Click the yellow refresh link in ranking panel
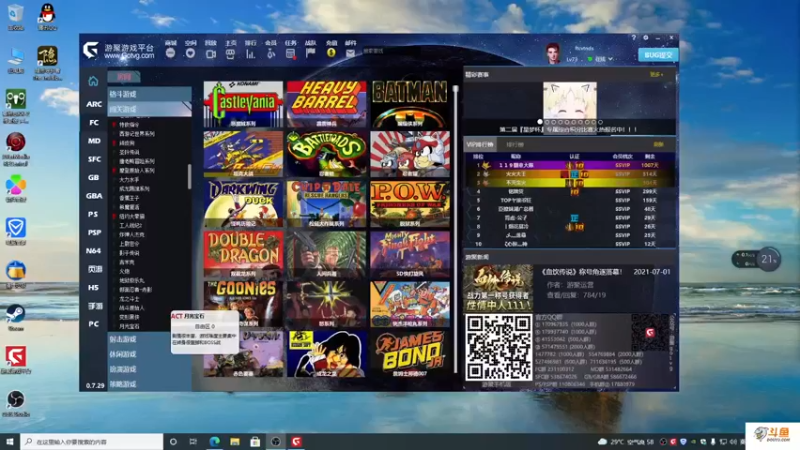The image size is (800, 450). pos(658,144)
